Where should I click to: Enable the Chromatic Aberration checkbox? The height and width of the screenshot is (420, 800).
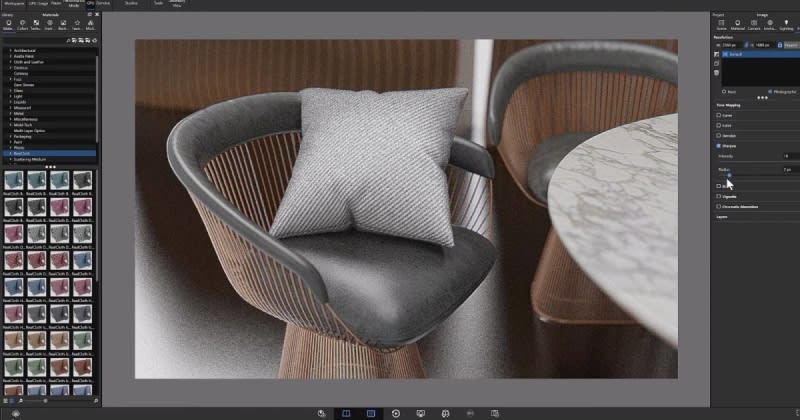(719, 206)
